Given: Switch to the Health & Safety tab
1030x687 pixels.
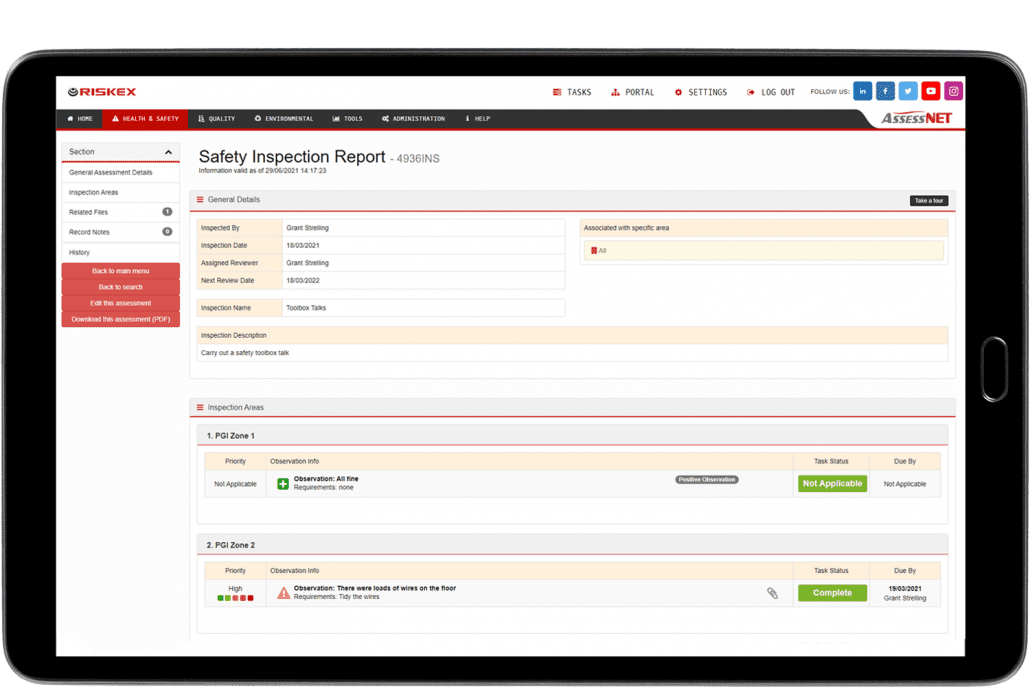Looking at the screenshot, I should coord(144,118).
